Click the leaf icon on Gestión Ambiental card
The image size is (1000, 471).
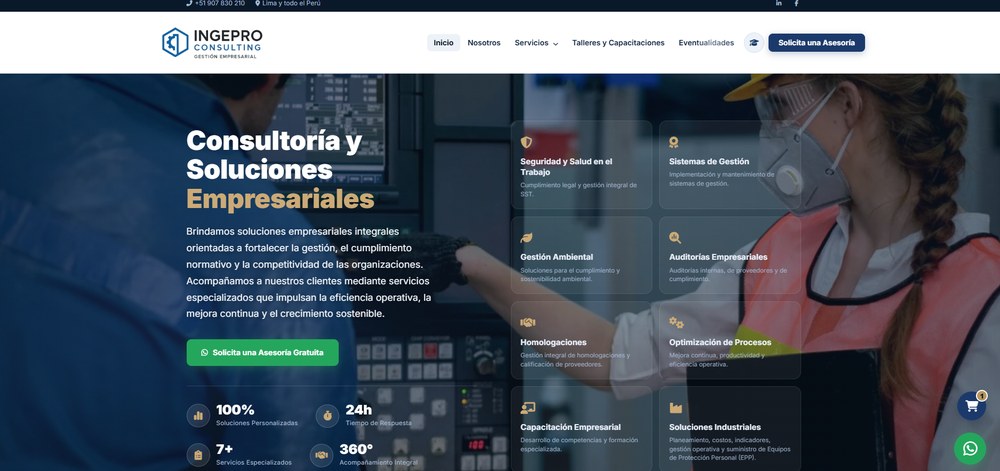[526, 238]
